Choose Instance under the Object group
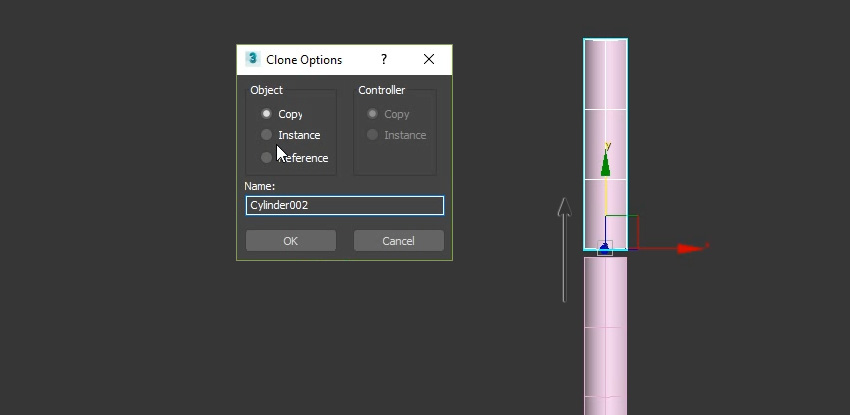 click(267, 135)
